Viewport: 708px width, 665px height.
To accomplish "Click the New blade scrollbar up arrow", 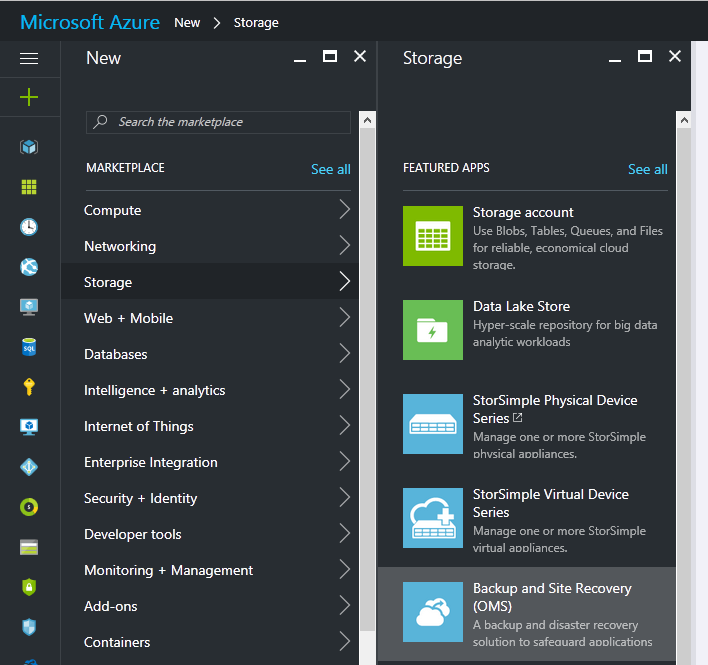I will click(368, 120).
